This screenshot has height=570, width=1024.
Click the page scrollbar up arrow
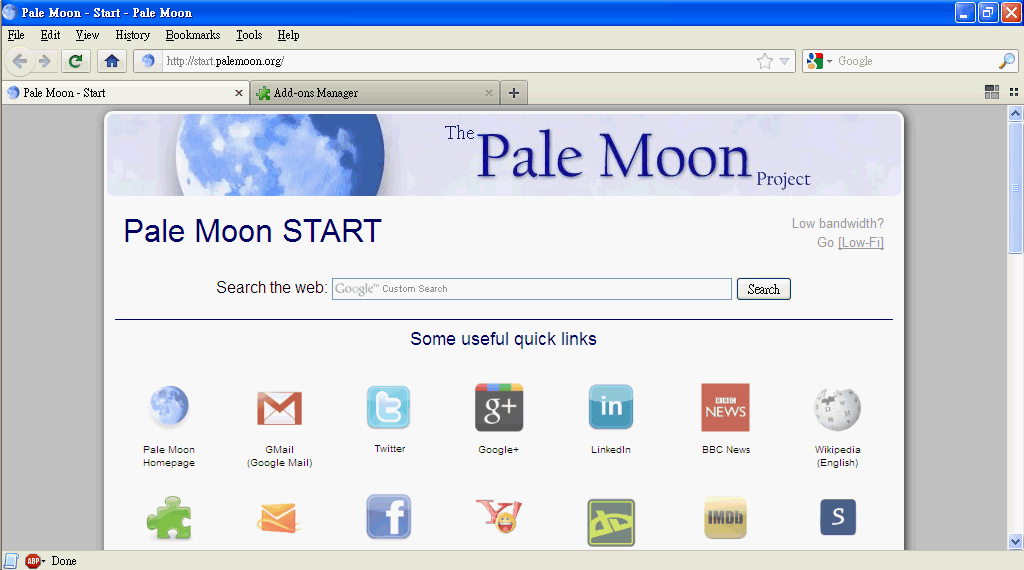click(1015, 114)
